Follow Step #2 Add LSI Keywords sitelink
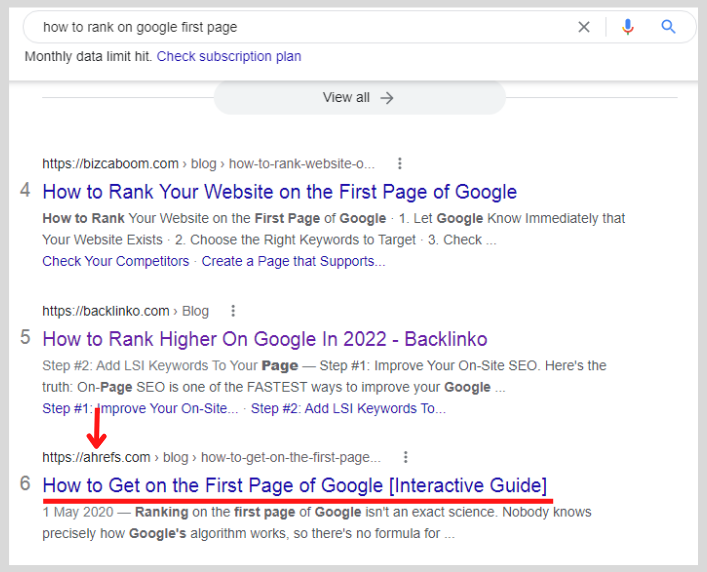Screen dimensions: 707x572 pos(348,408)
